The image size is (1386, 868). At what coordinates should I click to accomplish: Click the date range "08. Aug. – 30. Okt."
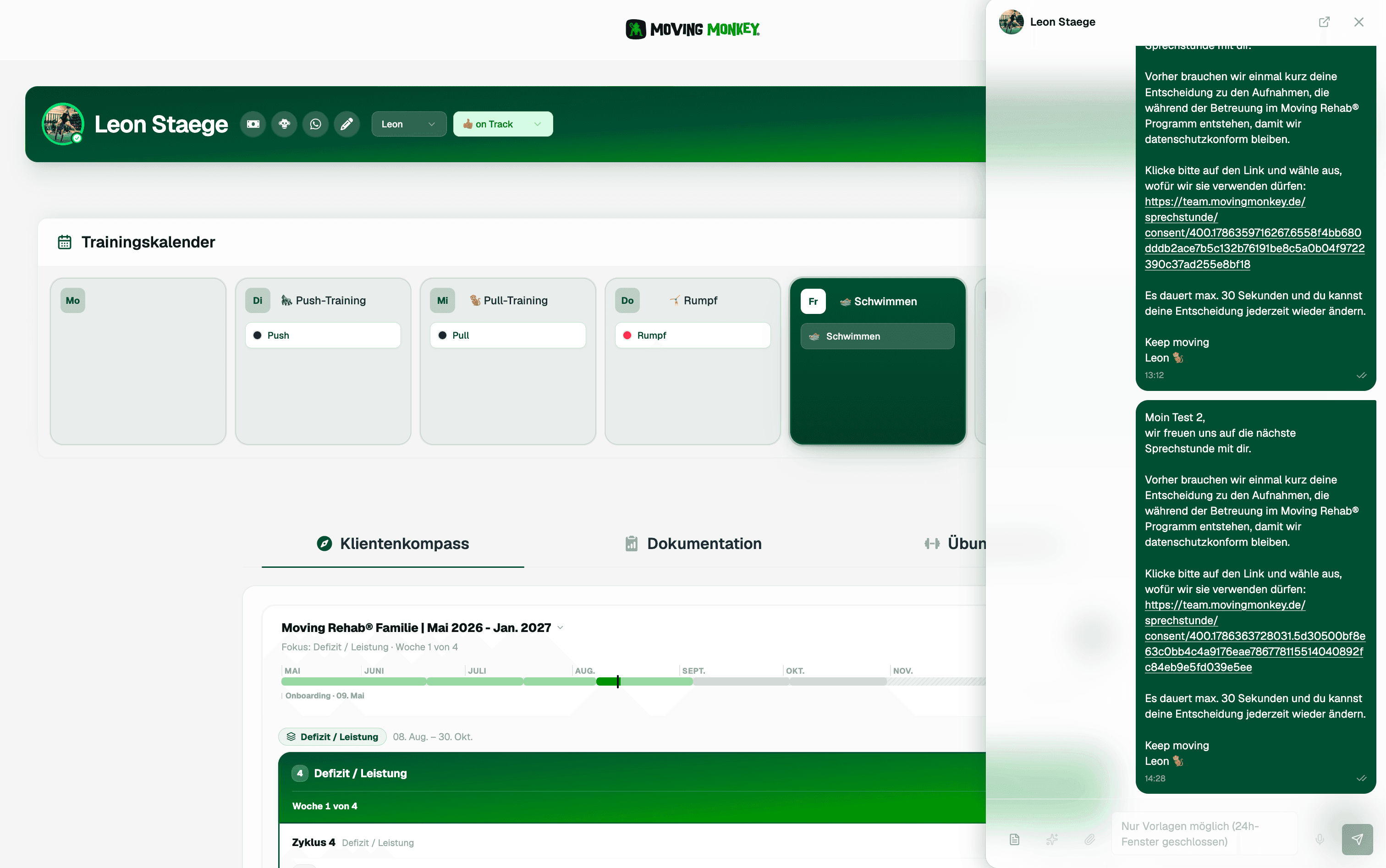[433, 736]
